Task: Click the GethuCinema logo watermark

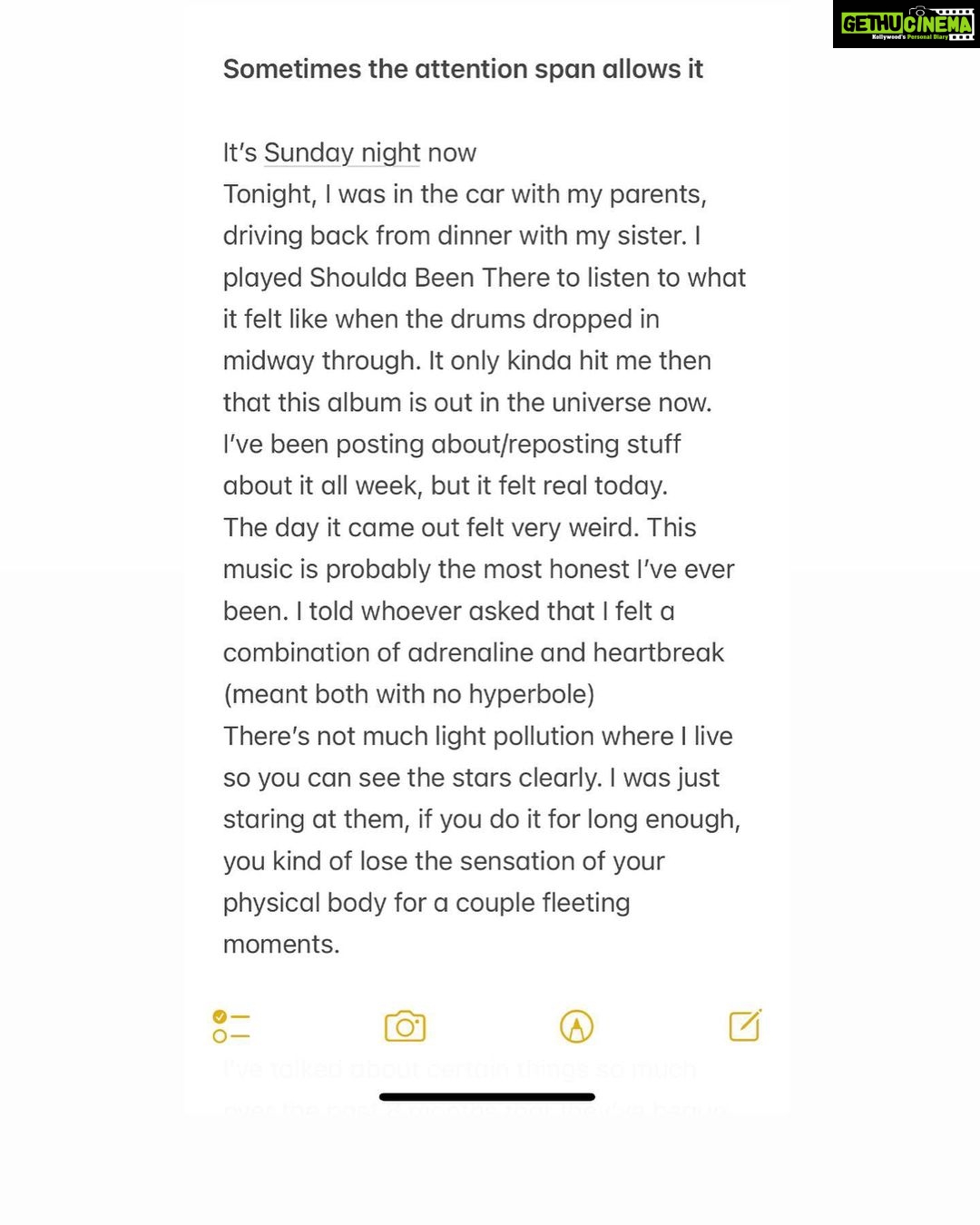Action: [906, 24]
